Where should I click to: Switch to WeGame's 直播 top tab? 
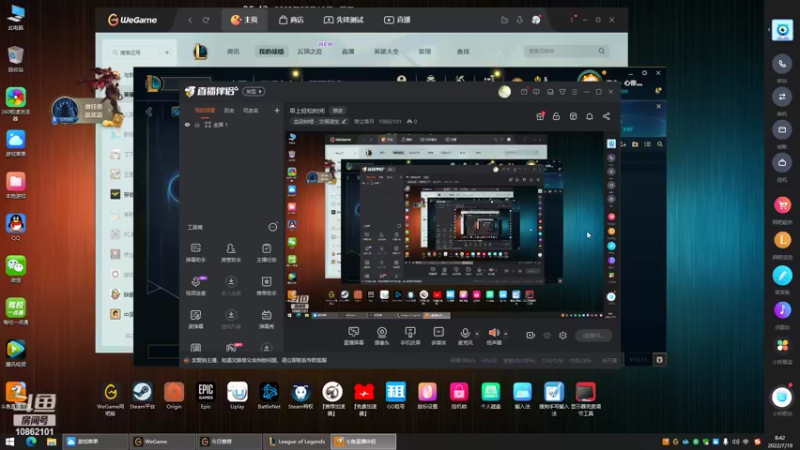[397, 20]
